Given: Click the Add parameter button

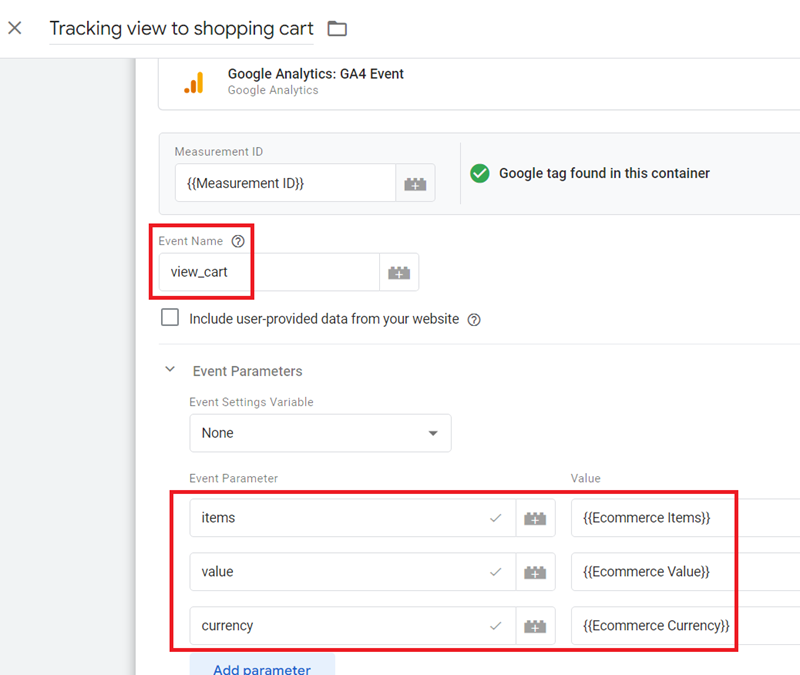Looking at the screenshot, I should tap(262, 667).
